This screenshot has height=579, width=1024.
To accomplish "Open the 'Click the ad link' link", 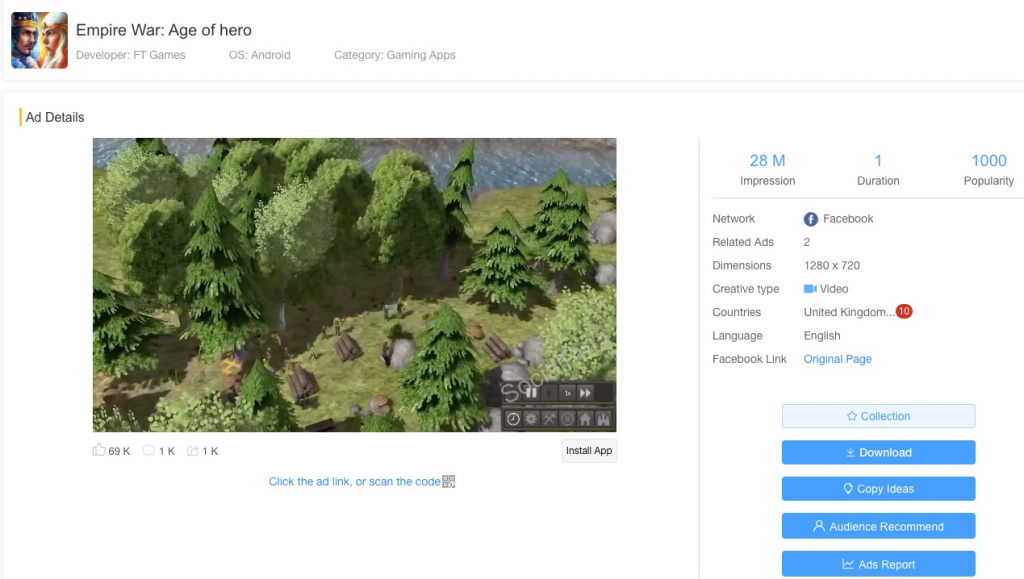I will [355, 482].
